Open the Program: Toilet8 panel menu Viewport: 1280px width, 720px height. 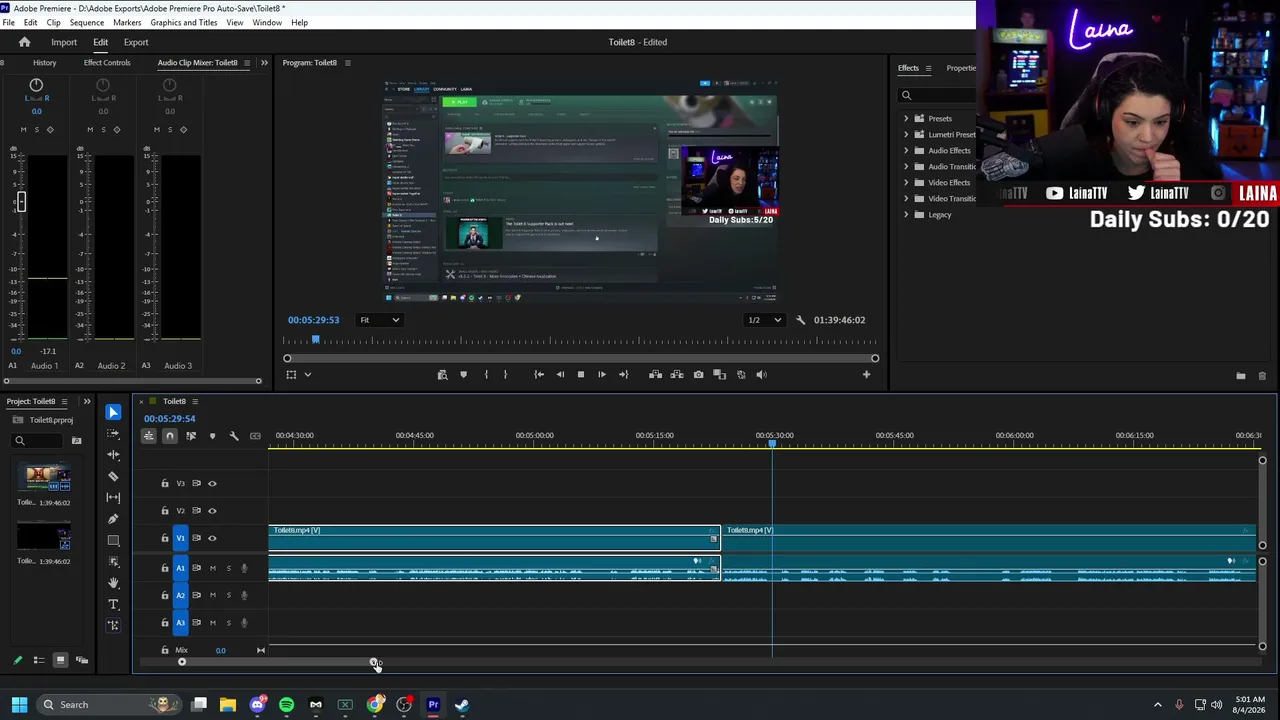point(347,63)
